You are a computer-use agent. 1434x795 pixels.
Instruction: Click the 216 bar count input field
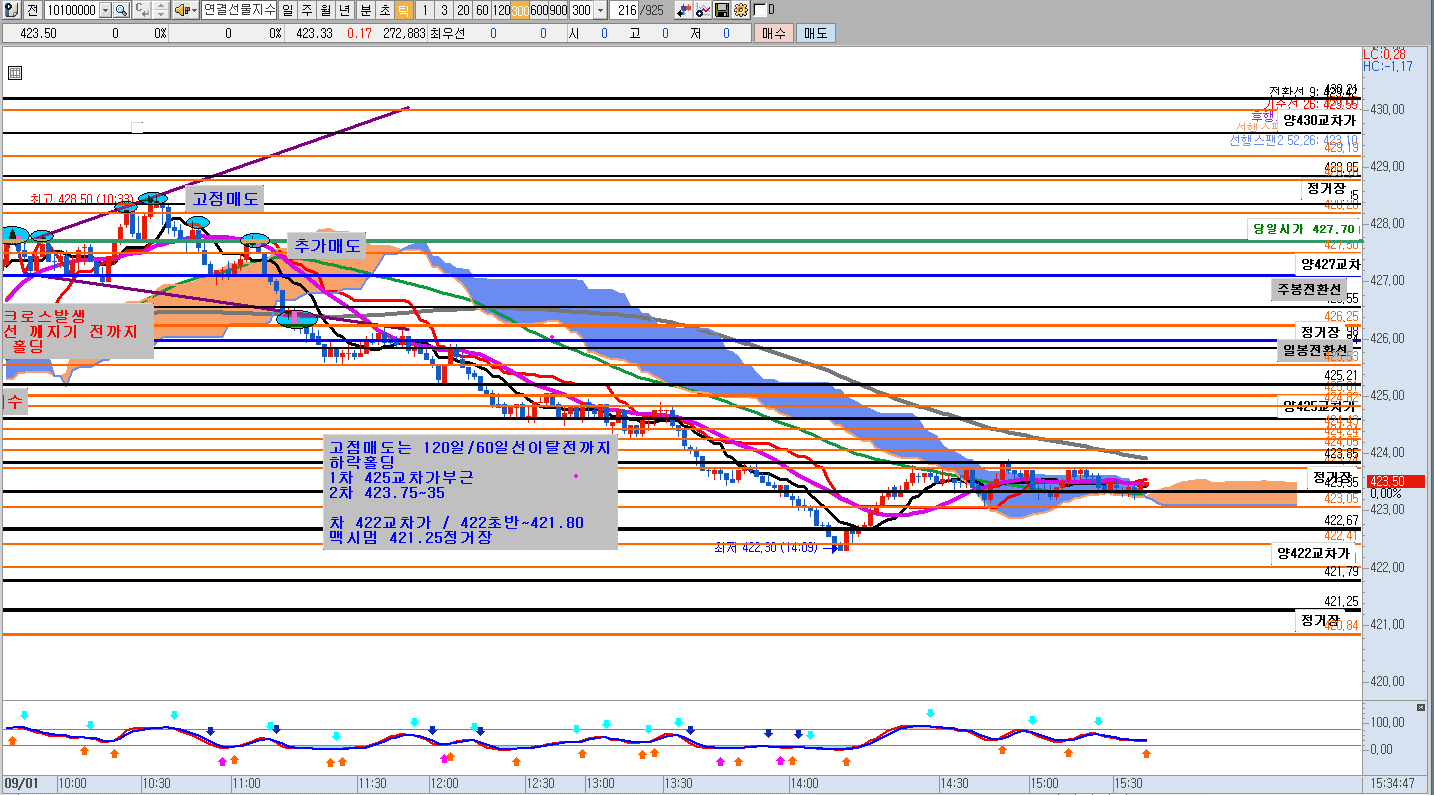[625, 10]
